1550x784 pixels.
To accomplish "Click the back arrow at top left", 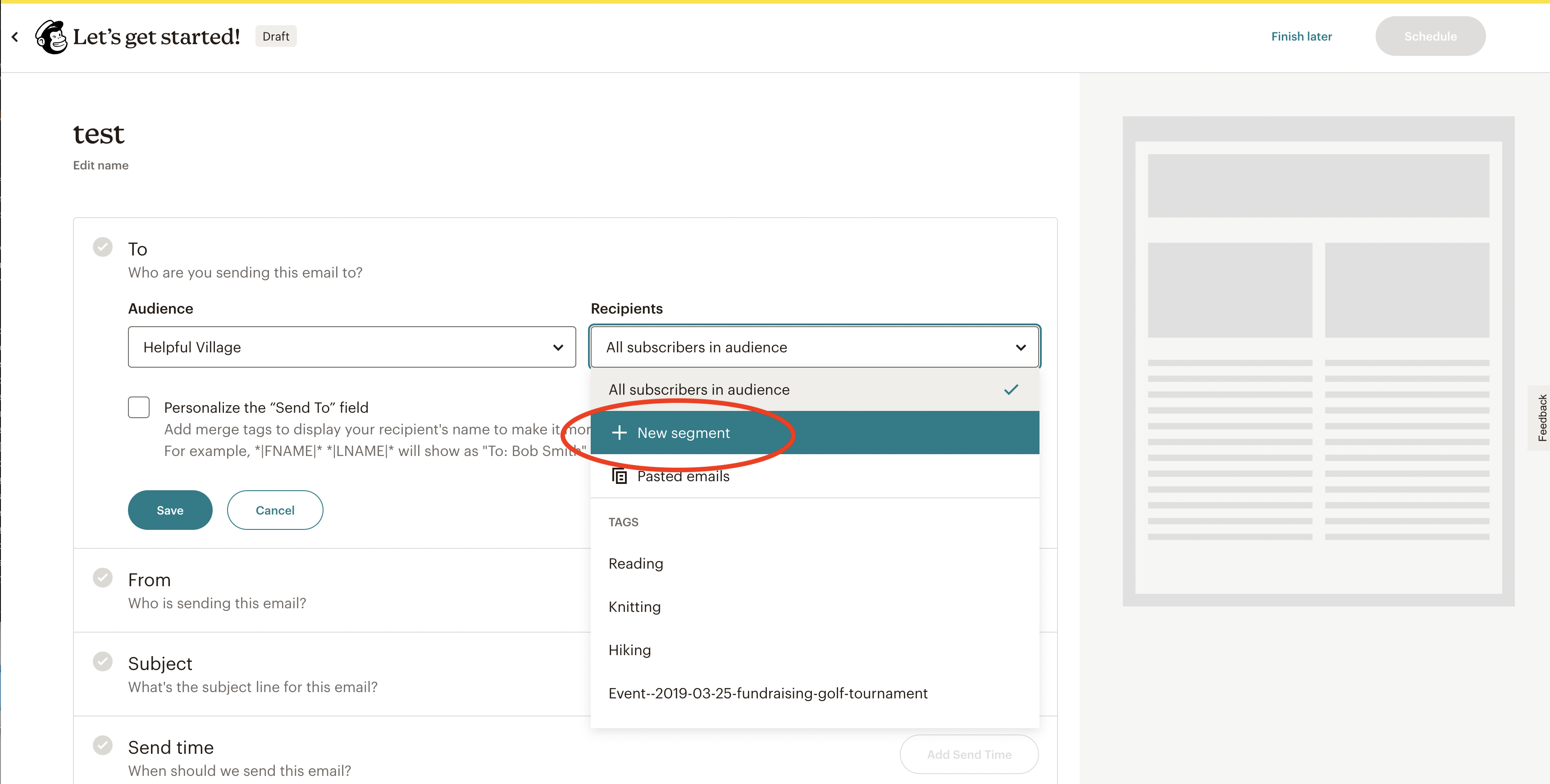I will click(x=14, y=36).
